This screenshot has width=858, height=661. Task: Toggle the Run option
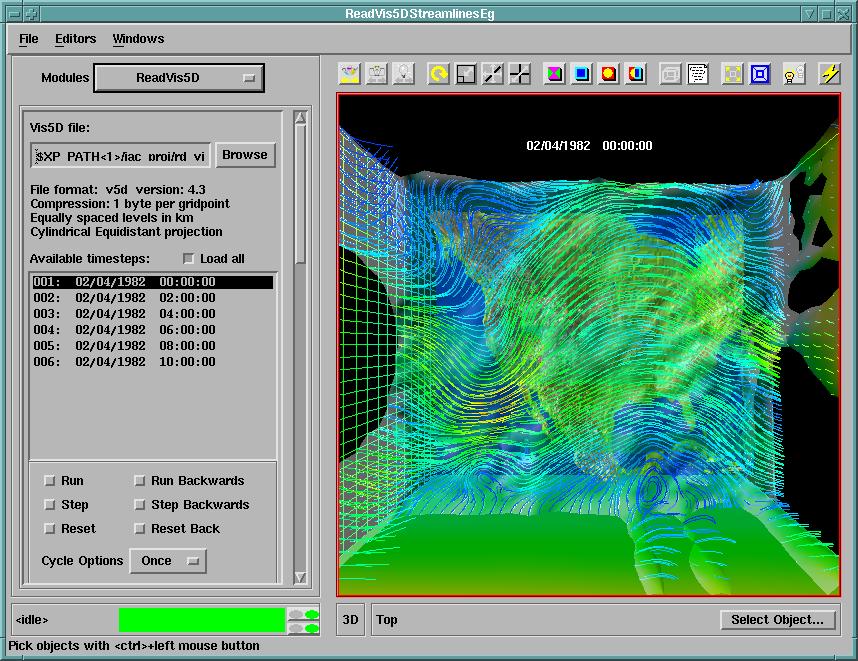tap(50, 481)
